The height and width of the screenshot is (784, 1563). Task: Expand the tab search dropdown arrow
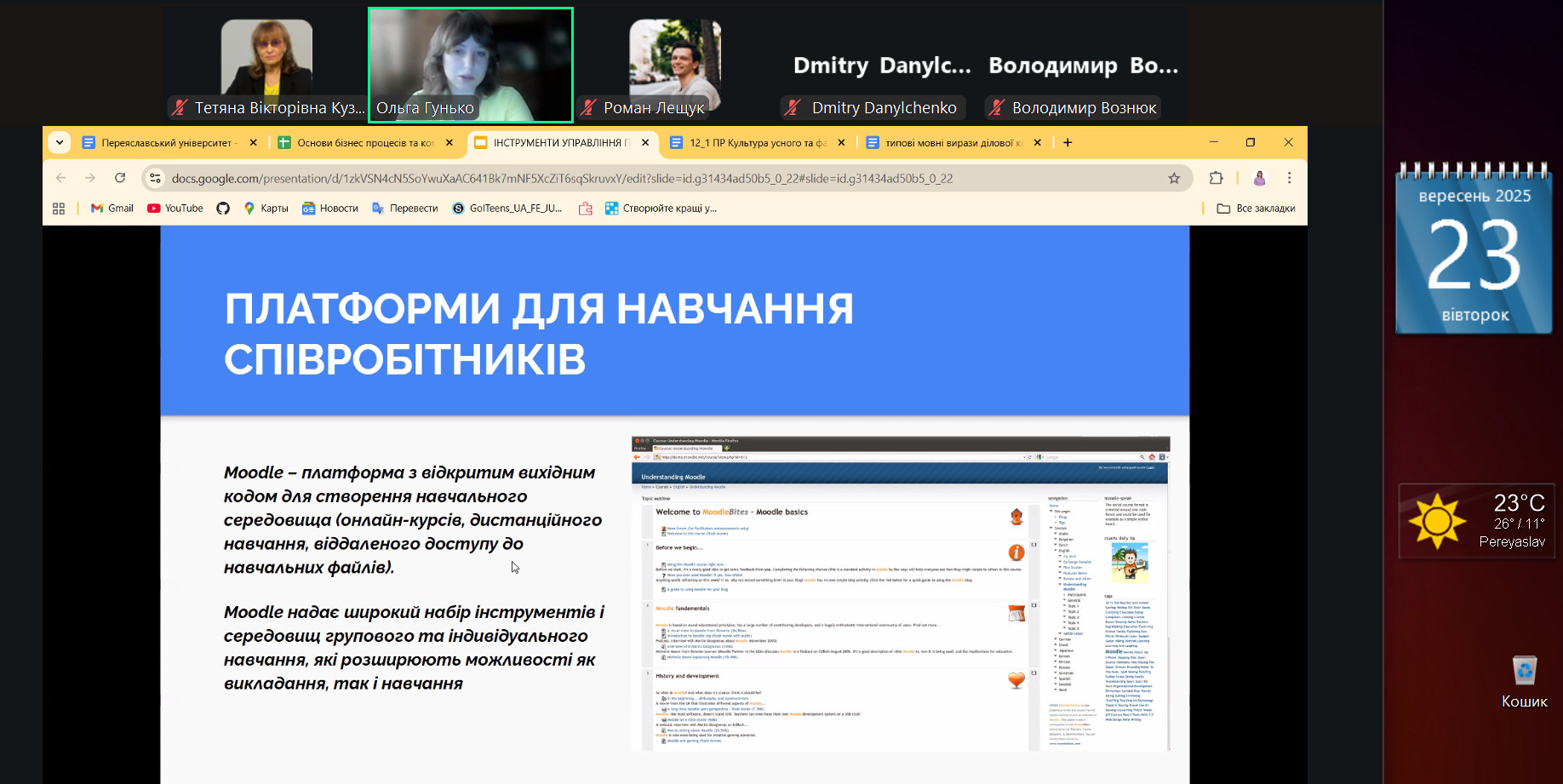60,142
